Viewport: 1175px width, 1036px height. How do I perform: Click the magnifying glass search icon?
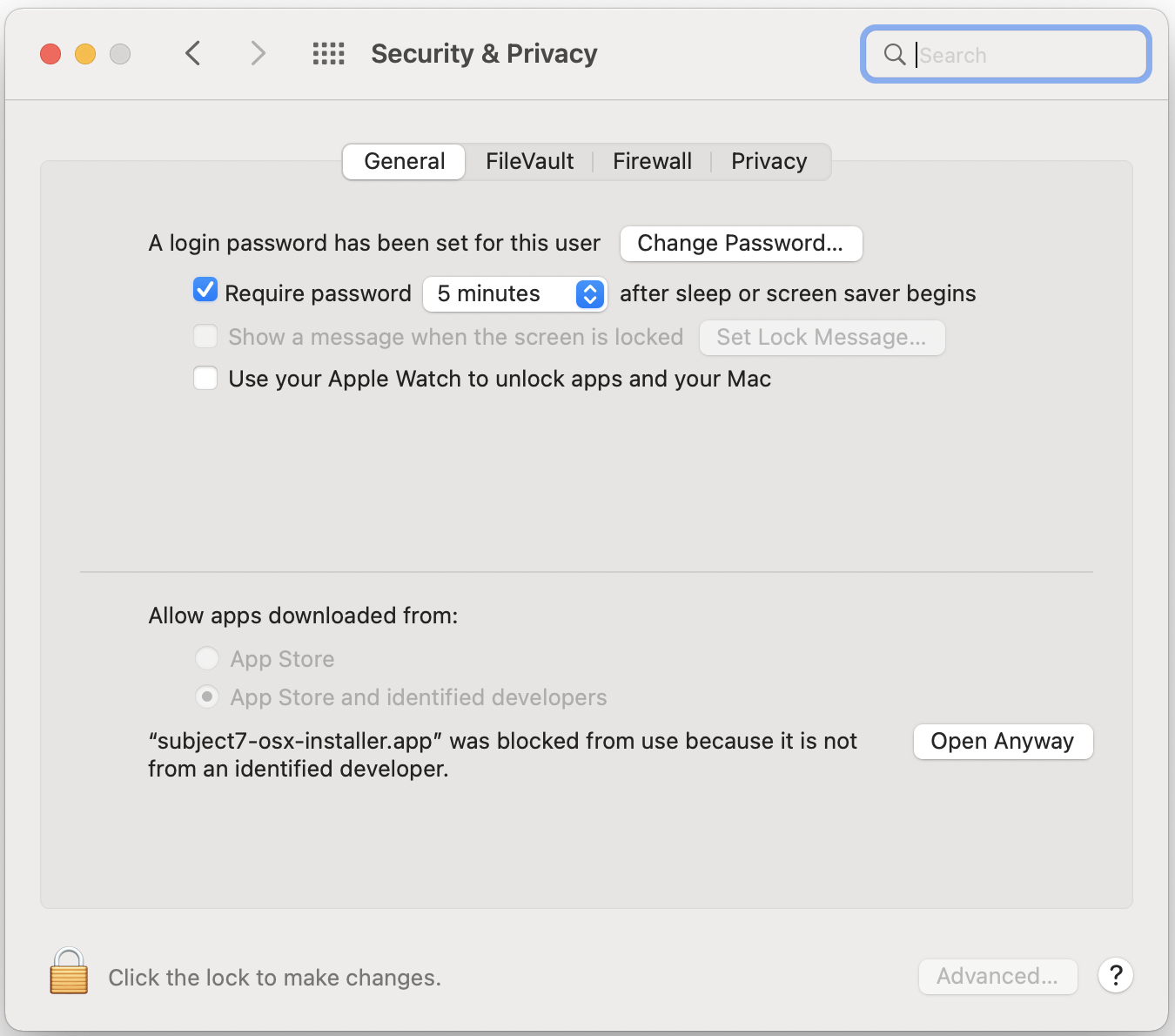(x=894, y=54)
